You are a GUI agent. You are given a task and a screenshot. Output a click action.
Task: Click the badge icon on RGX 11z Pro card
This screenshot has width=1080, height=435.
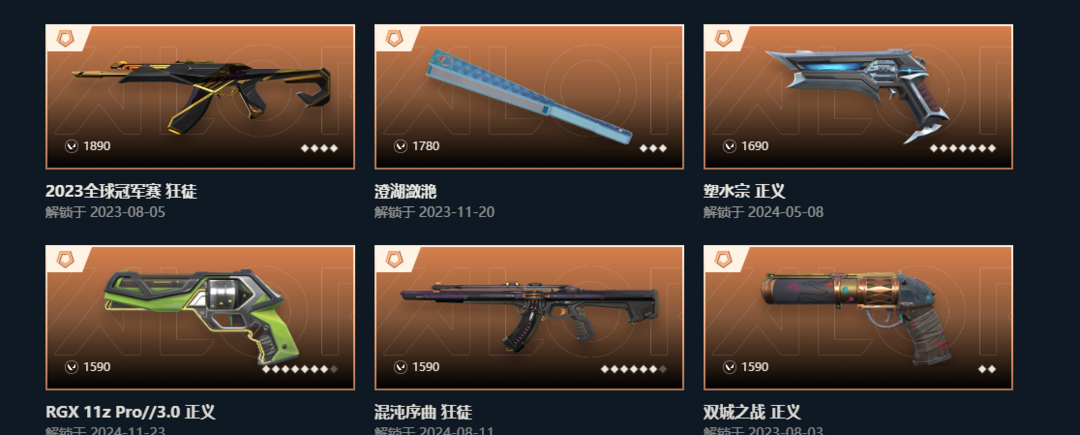[65, 259]
